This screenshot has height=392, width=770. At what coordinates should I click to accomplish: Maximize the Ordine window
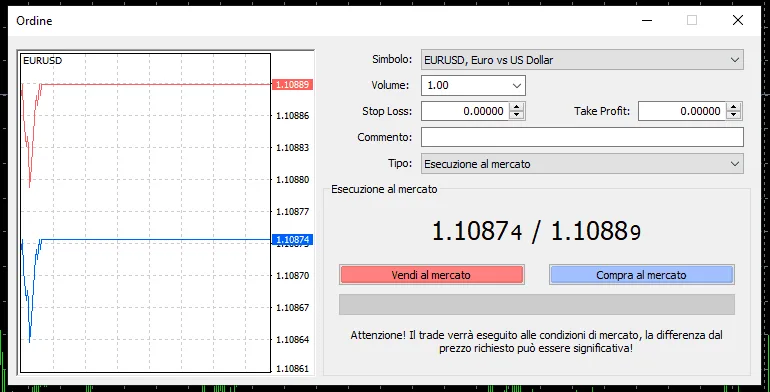(692, 20)
